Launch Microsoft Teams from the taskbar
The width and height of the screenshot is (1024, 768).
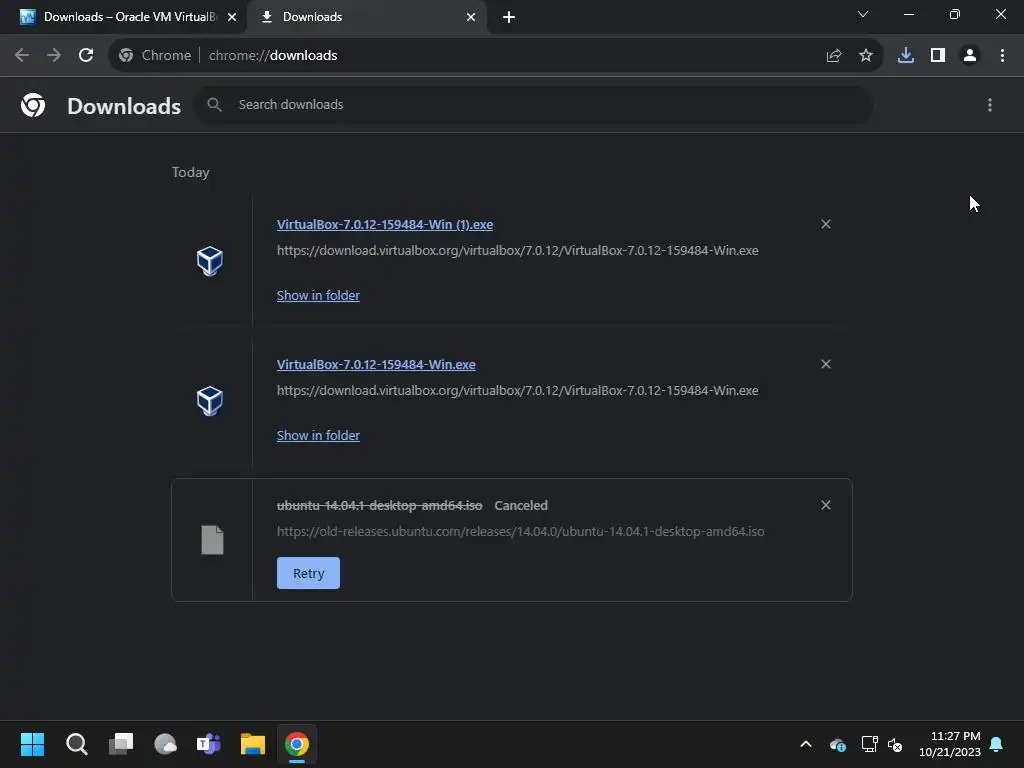tap(209, 744)
